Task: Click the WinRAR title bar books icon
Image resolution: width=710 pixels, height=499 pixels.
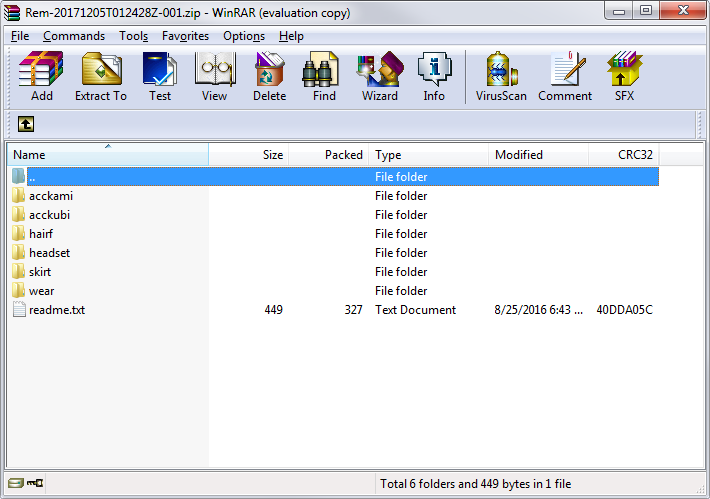Action: [x=12, y=13]
